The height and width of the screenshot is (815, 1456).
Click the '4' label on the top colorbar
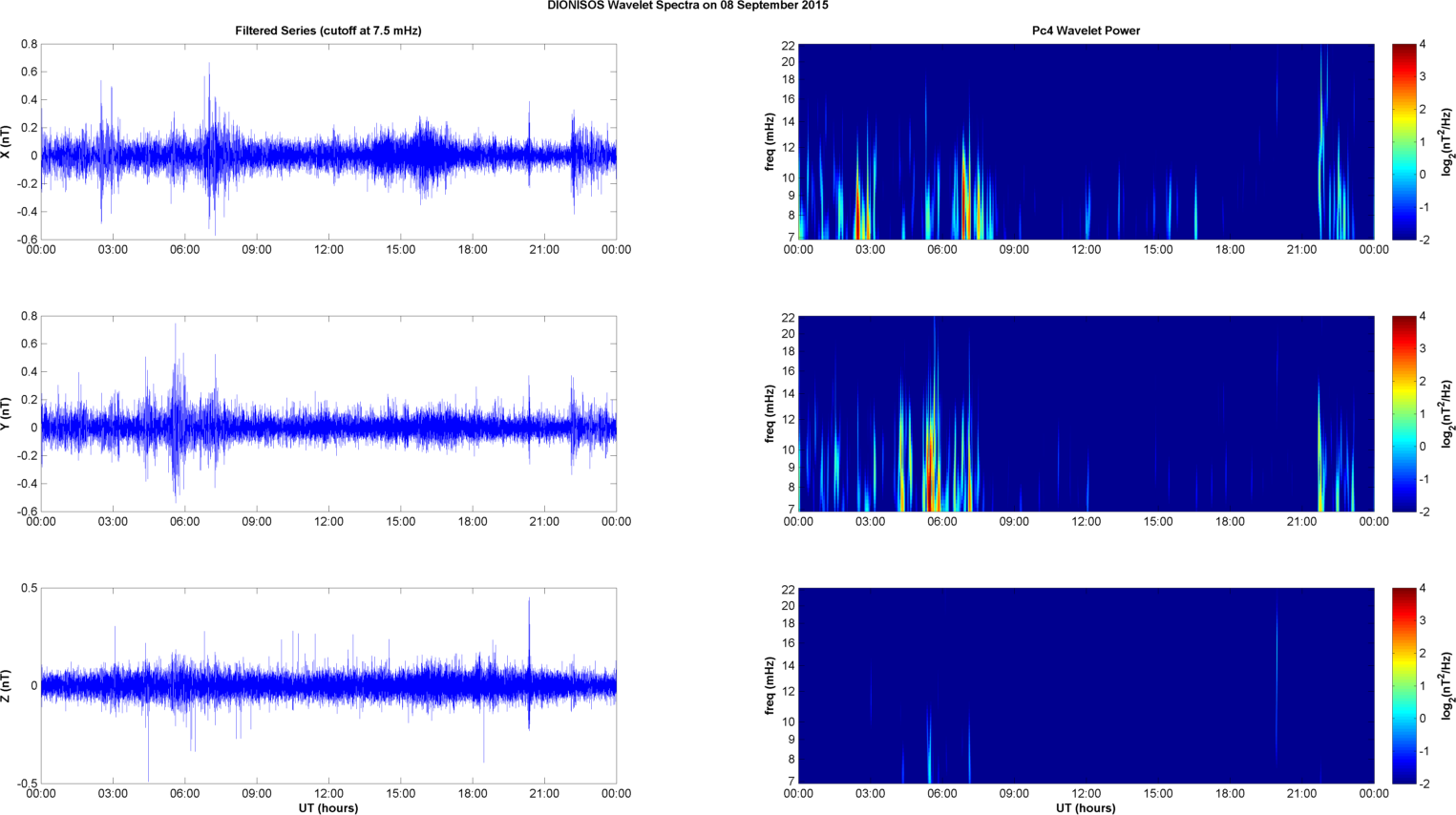point(1423,45)
